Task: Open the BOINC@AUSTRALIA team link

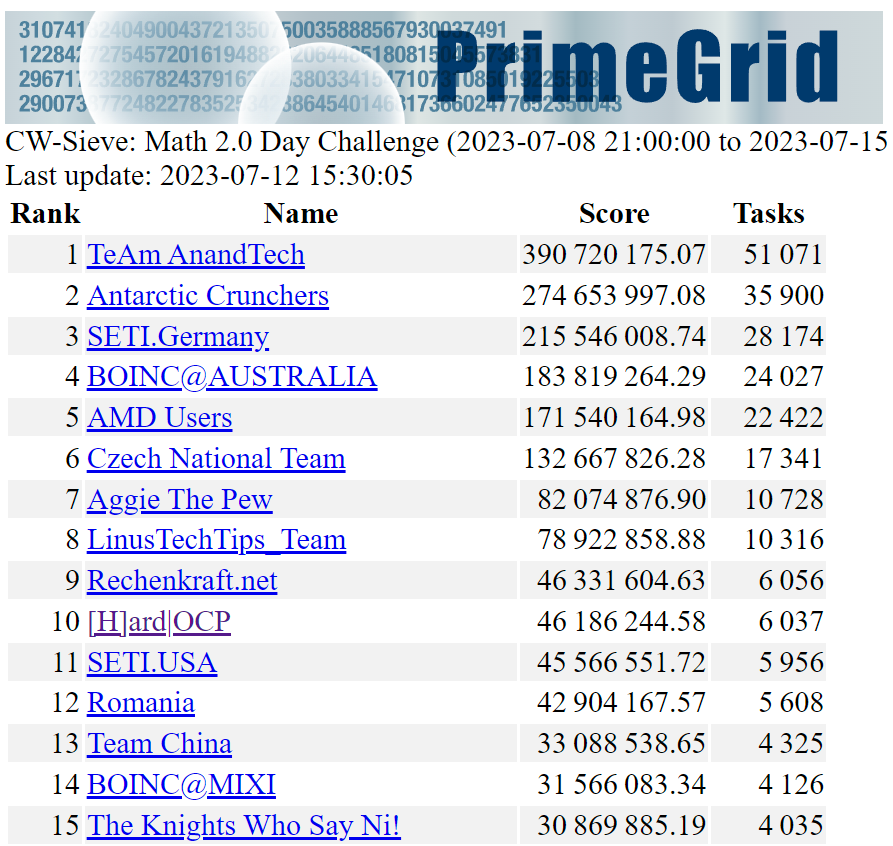Action: (232, 377)
